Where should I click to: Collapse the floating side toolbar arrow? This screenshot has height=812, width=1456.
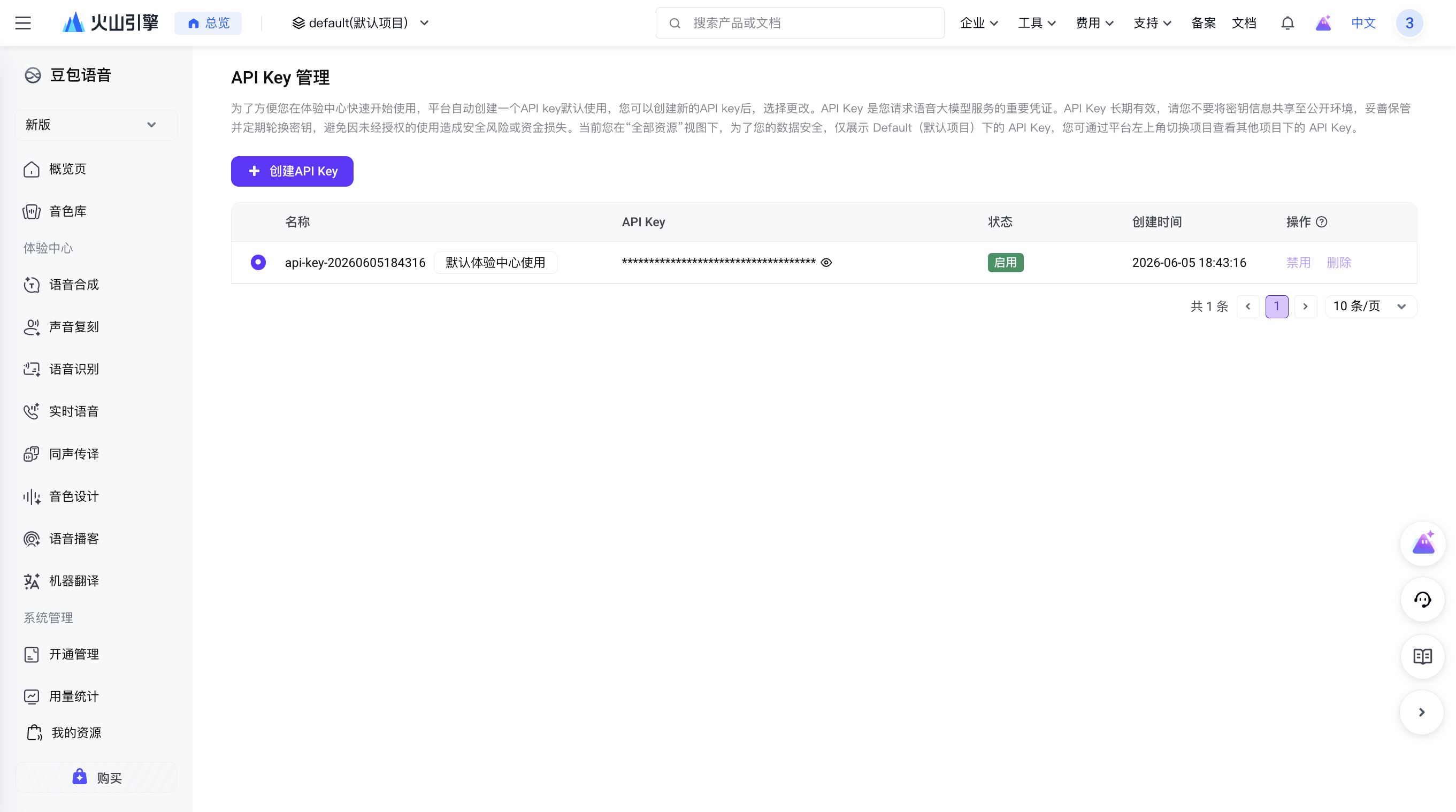click(x=1422, y=712)
